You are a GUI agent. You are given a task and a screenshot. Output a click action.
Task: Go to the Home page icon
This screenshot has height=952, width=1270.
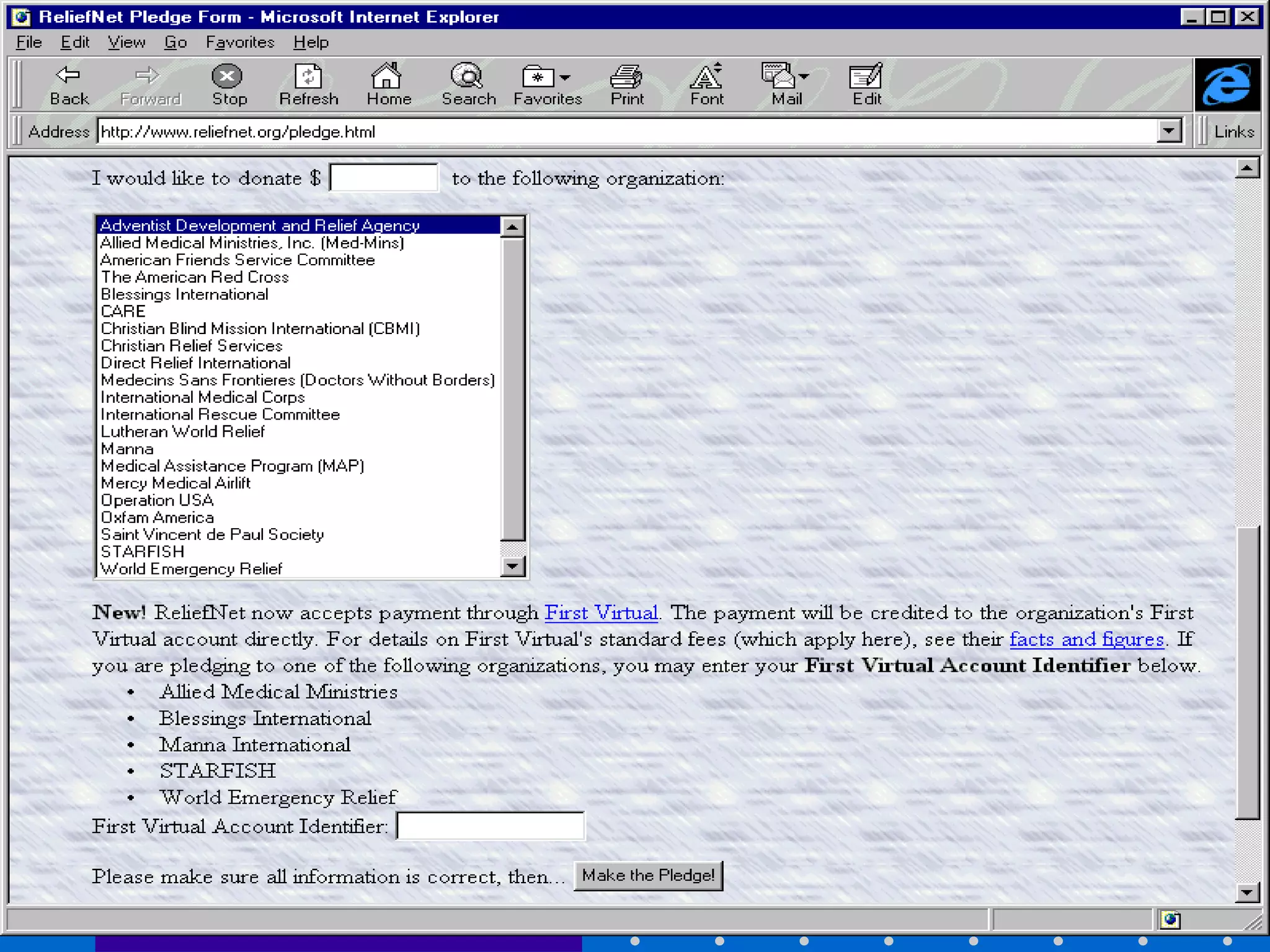click(x=388, y=84)
